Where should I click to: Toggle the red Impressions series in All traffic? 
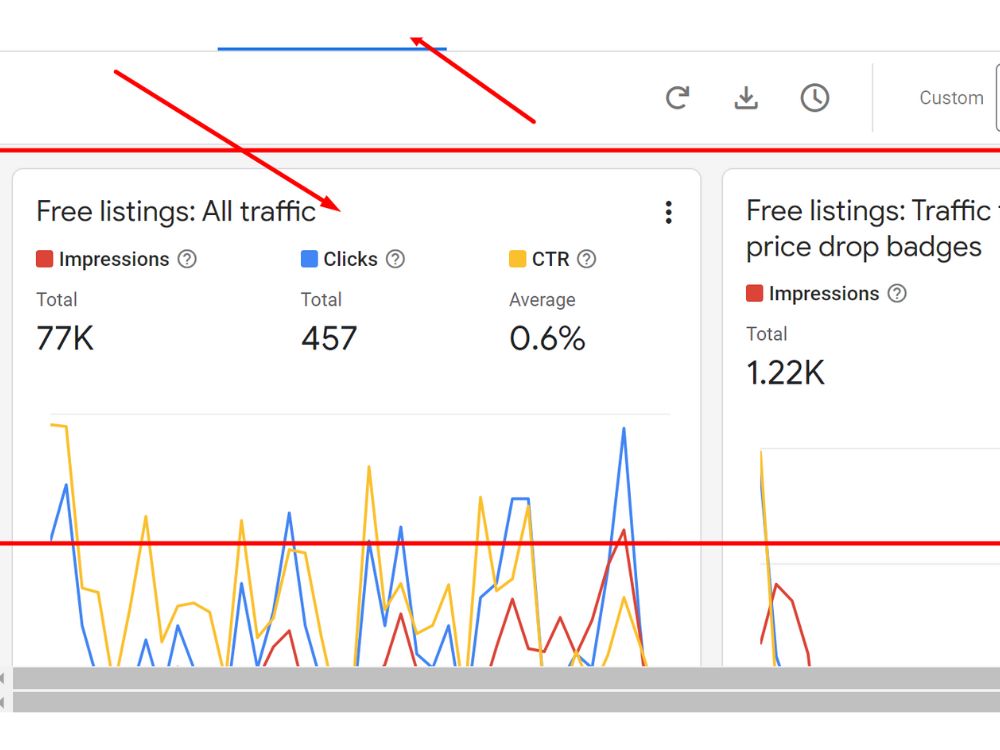click(45, 259)
